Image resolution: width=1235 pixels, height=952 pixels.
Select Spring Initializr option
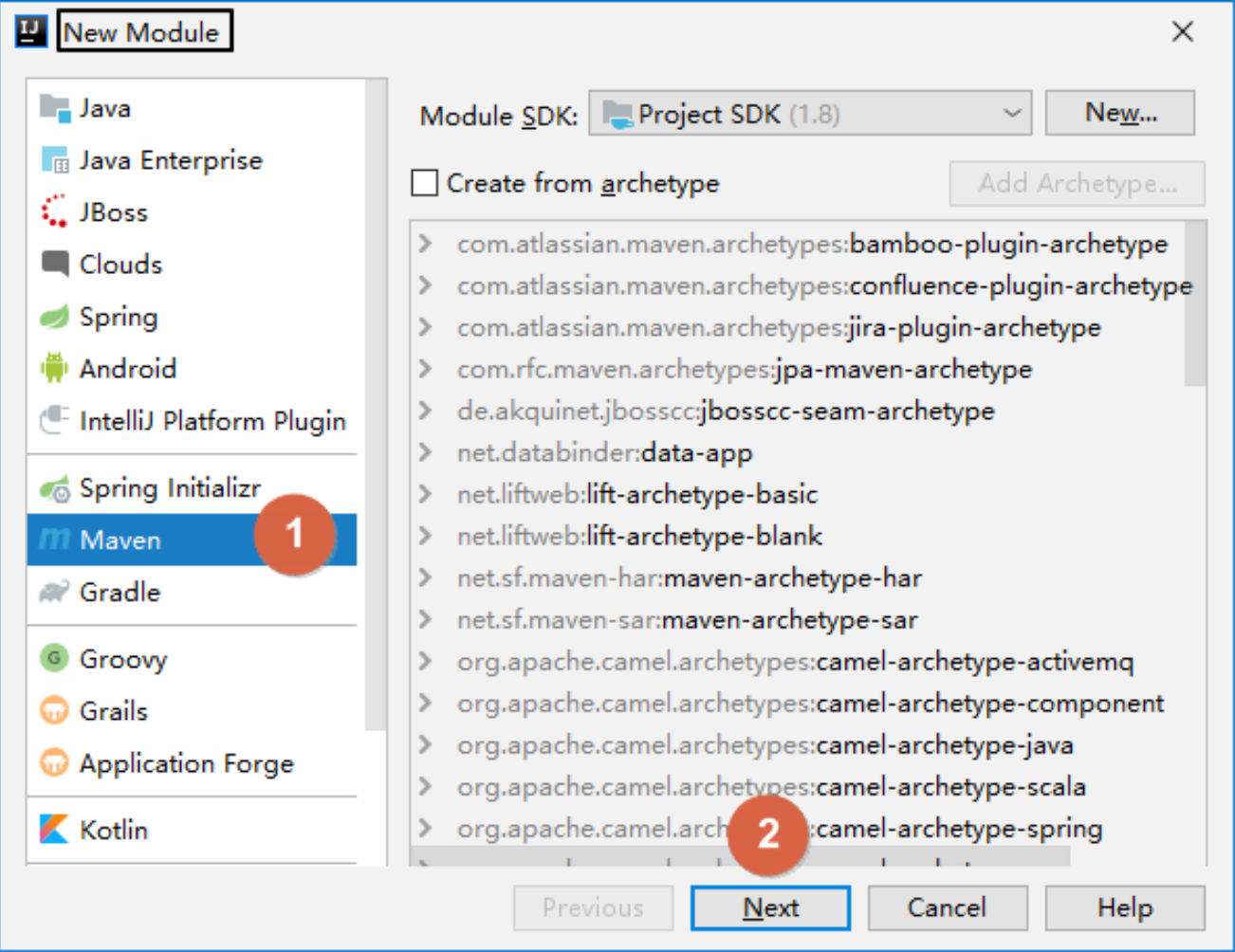(x=193, y=488)
